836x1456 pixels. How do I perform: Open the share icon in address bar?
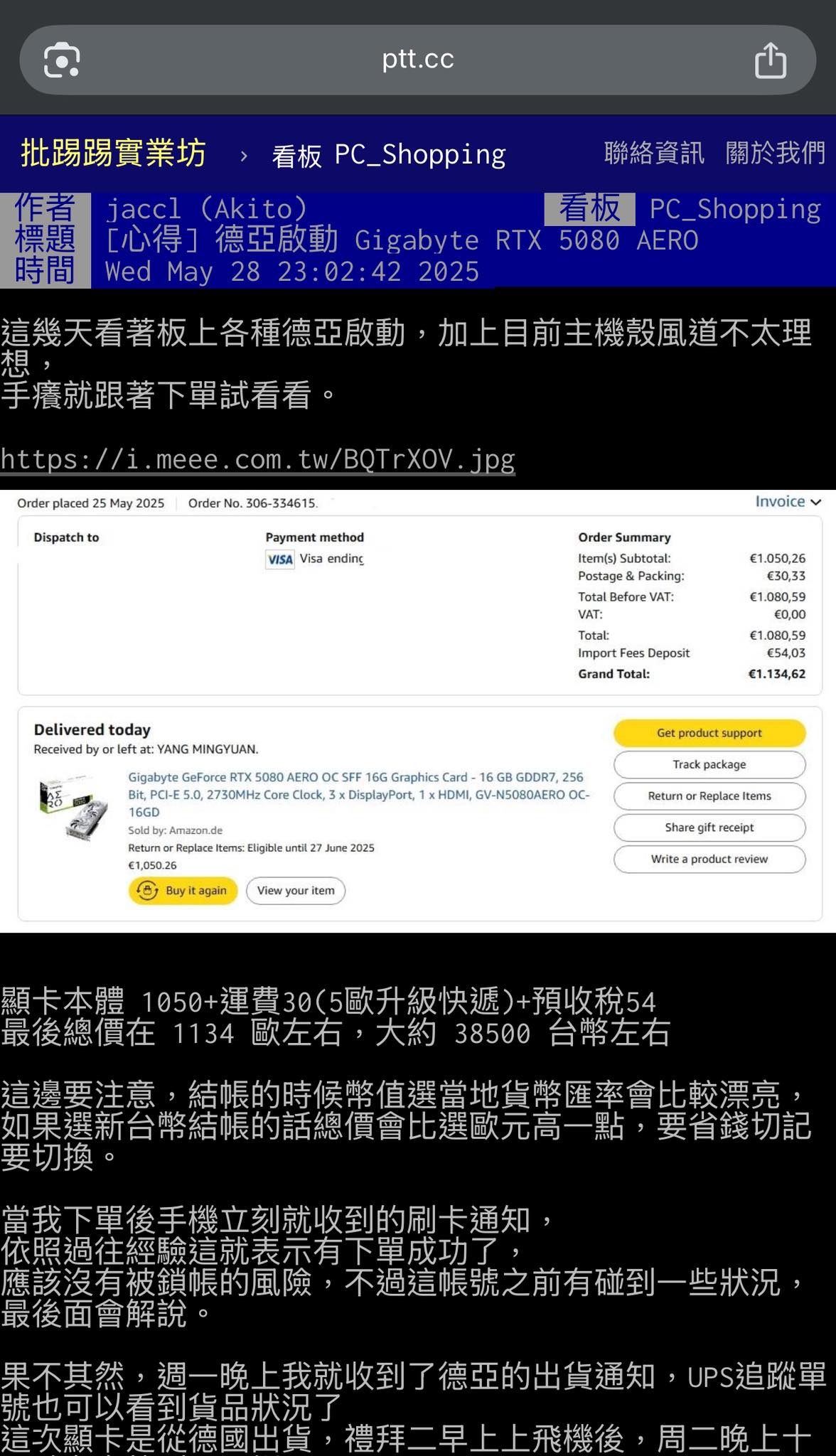coord(771,60)
